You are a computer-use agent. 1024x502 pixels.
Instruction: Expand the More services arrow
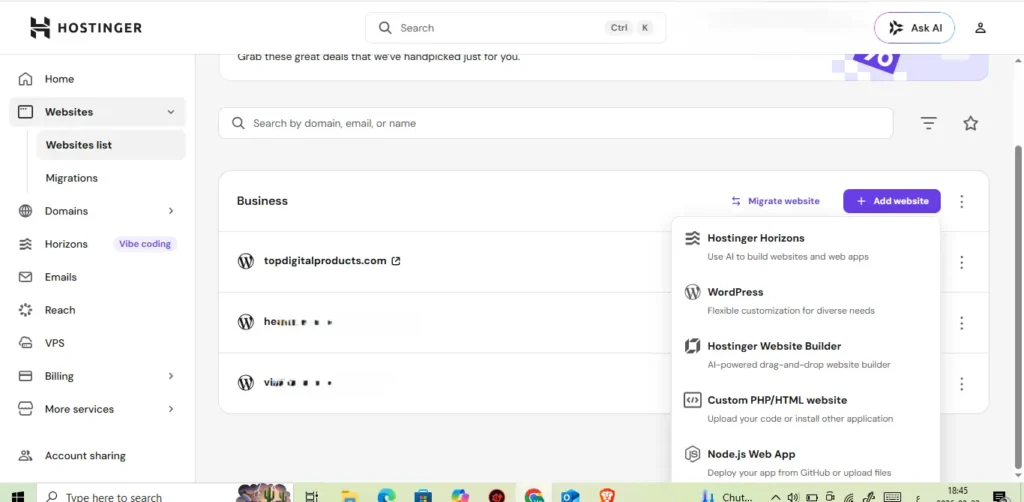coord(170,409)
